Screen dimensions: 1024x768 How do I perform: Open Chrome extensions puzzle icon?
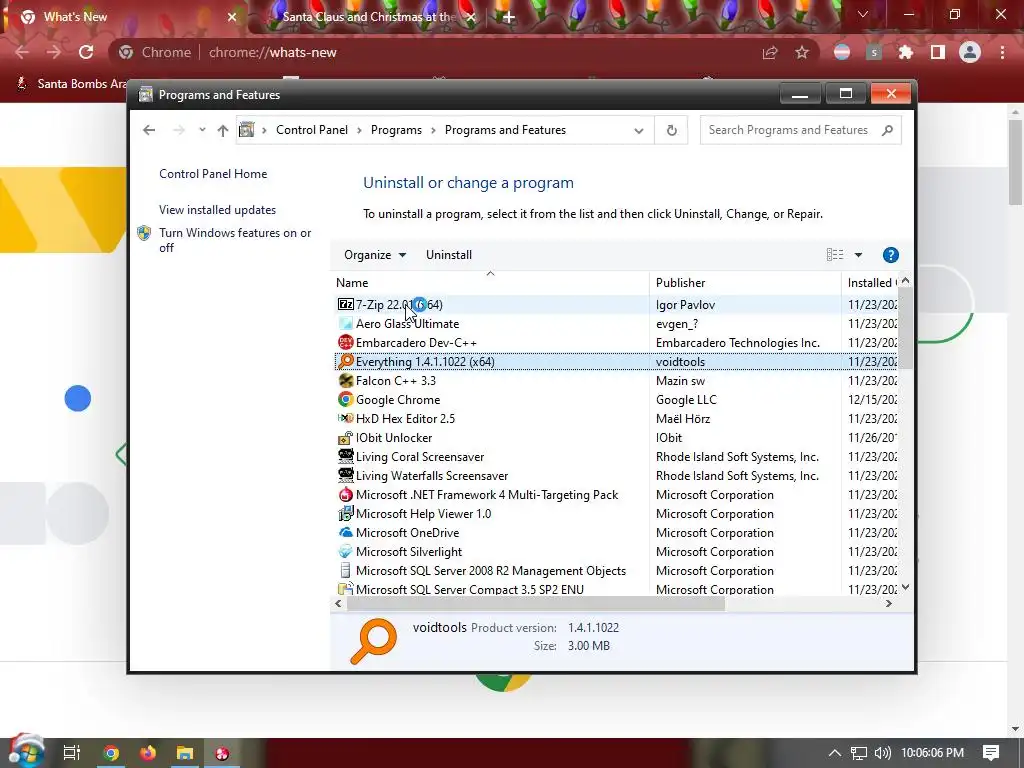905,52
